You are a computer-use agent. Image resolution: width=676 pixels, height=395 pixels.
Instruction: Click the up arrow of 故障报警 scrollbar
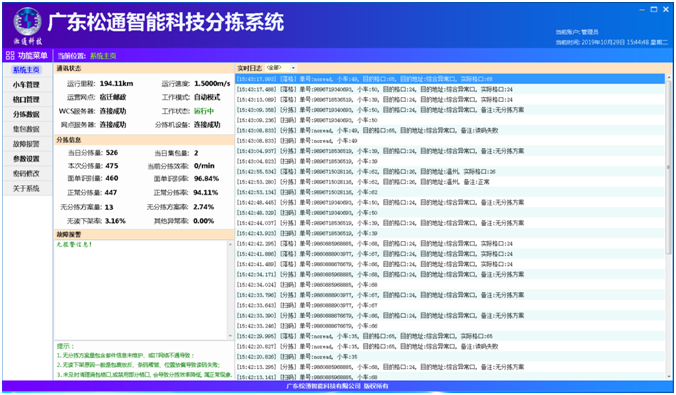230,245
